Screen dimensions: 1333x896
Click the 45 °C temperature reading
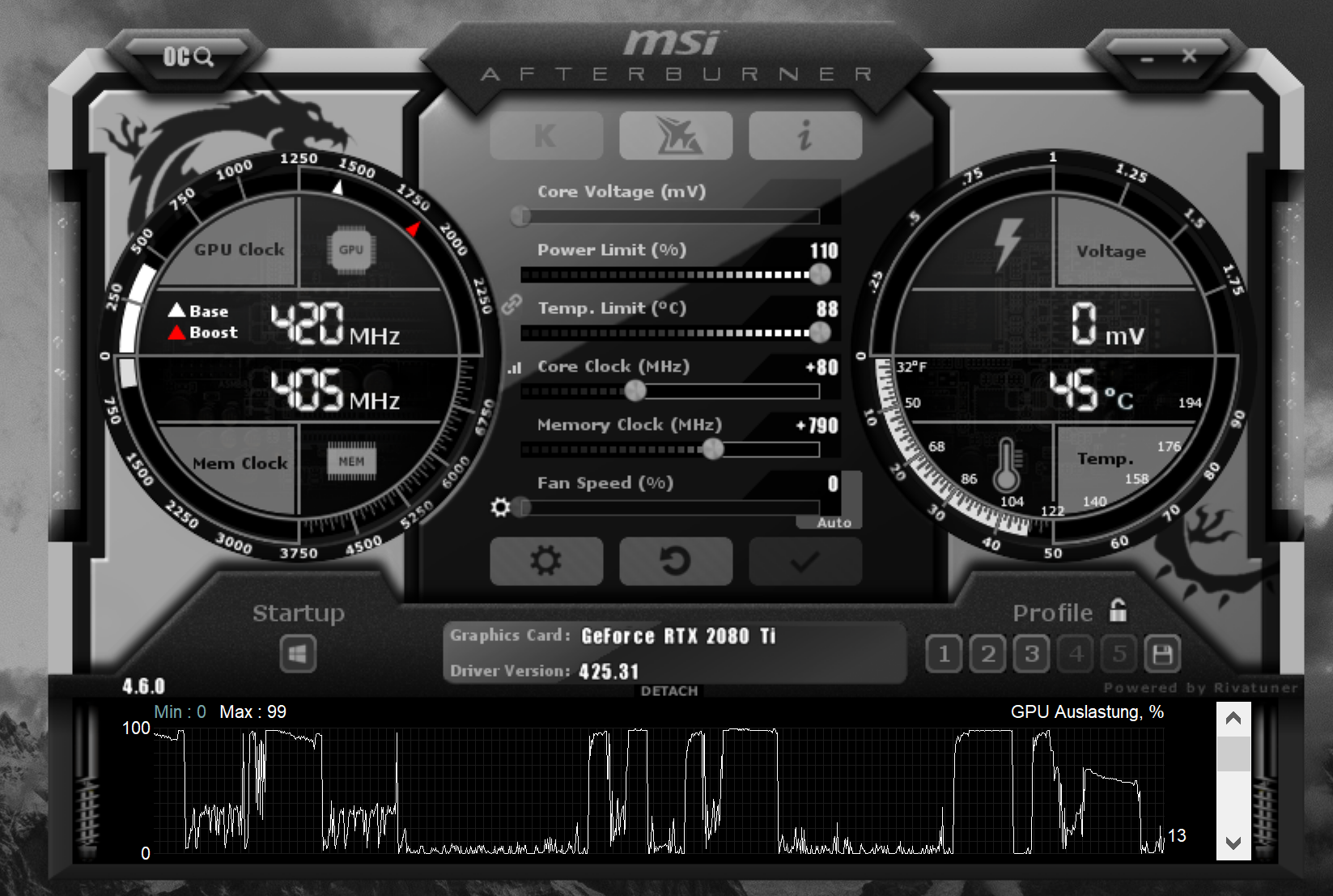(x=1091, y=390)
